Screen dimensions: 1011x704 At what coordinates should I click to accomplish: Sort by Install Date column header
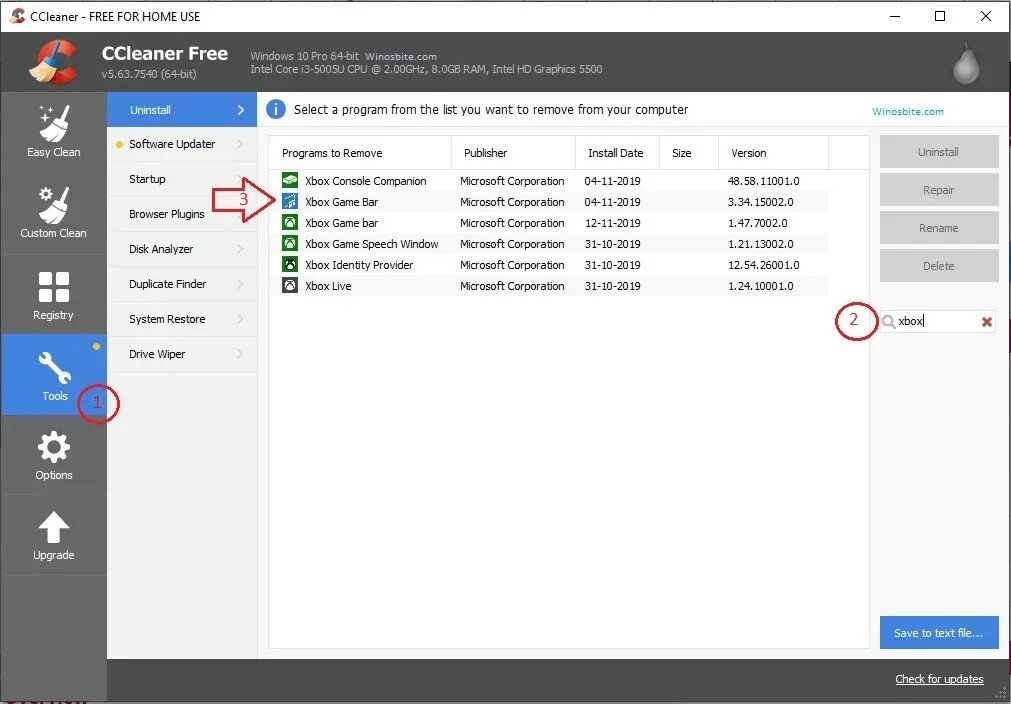617,153
